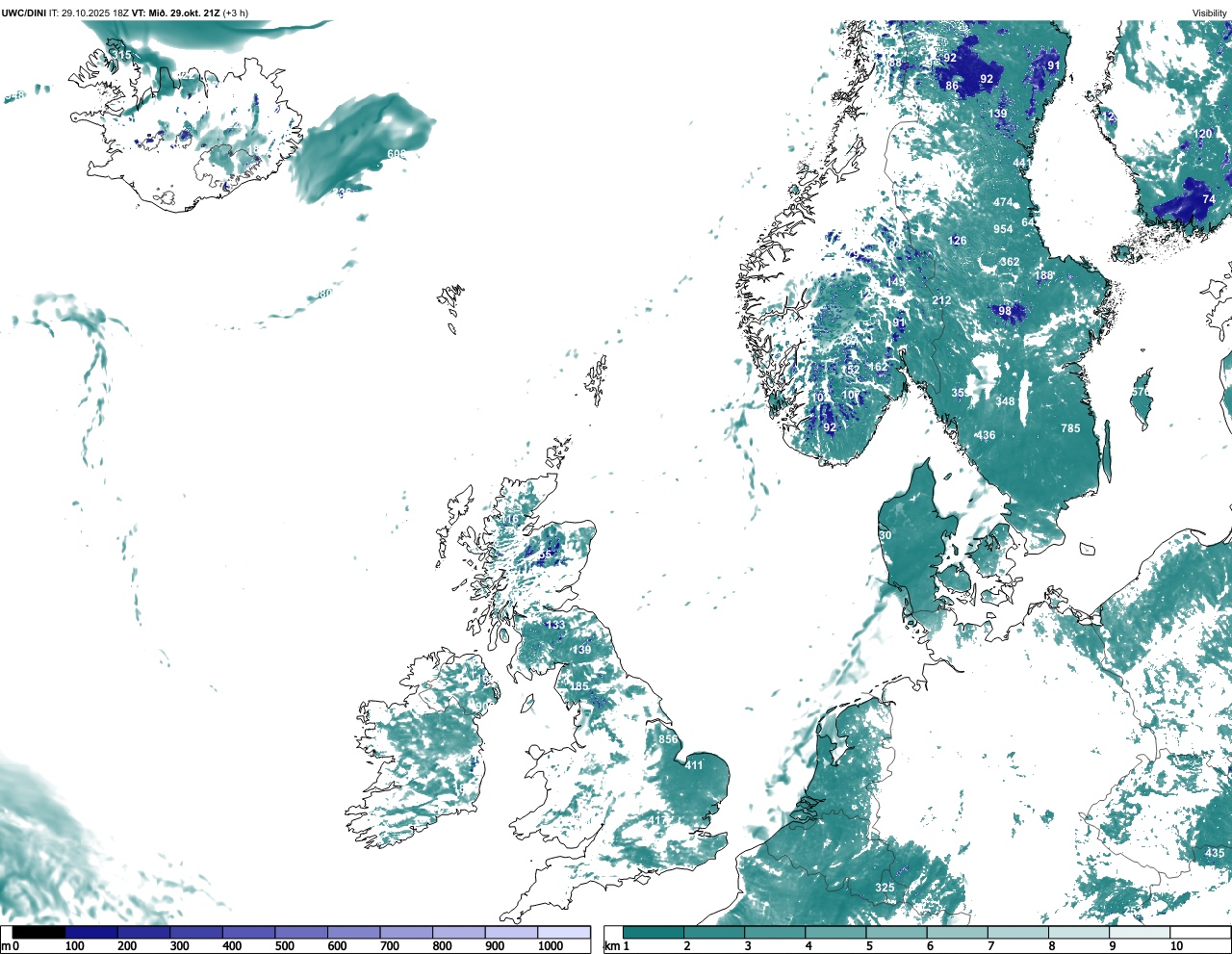Click the "UWC/DINI" model label
This screenshot has width=1232, height=954.
point(24,13)
